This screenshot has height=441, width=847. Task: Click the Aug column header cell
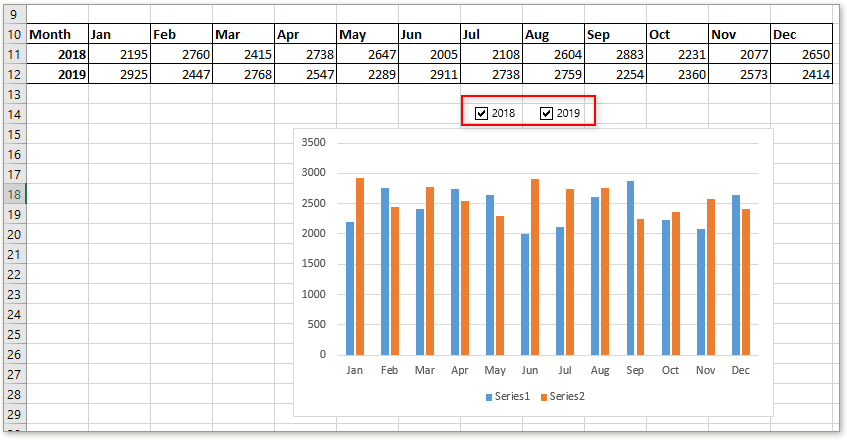coord(553,35)
